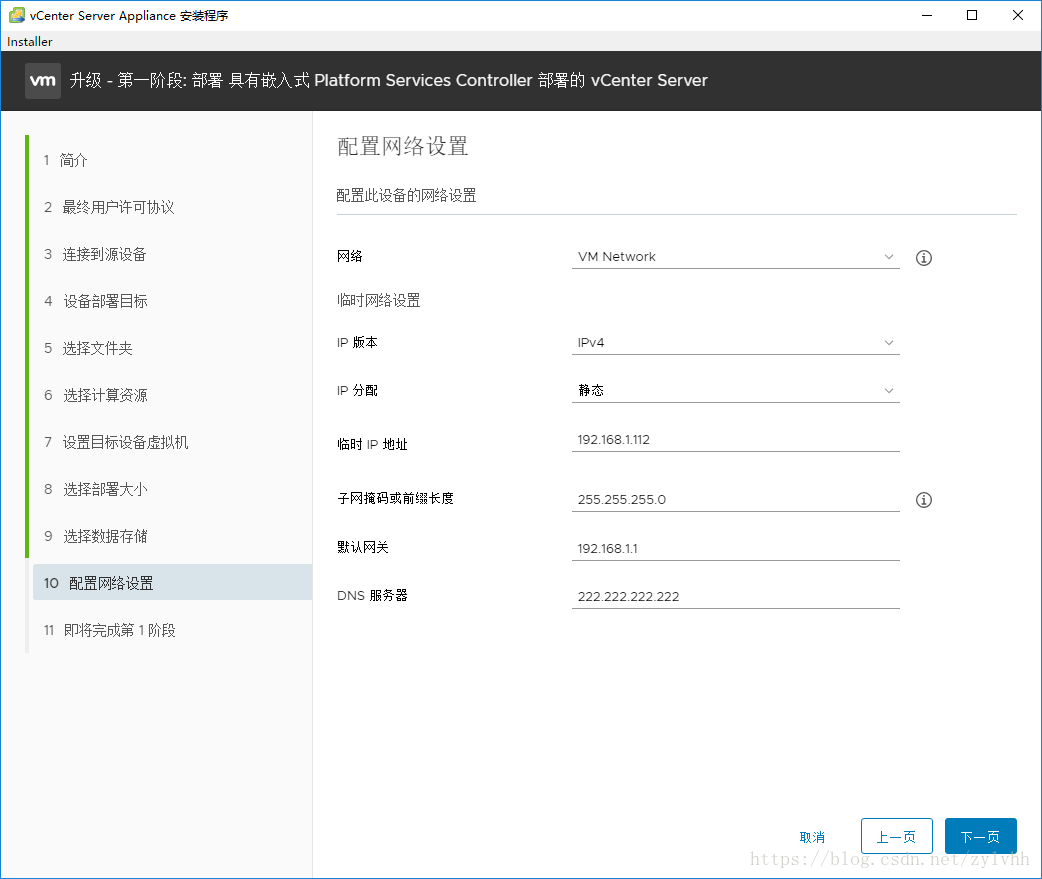Click the VMware vm logo in header
1042x879 pixels.
(43, 81)
